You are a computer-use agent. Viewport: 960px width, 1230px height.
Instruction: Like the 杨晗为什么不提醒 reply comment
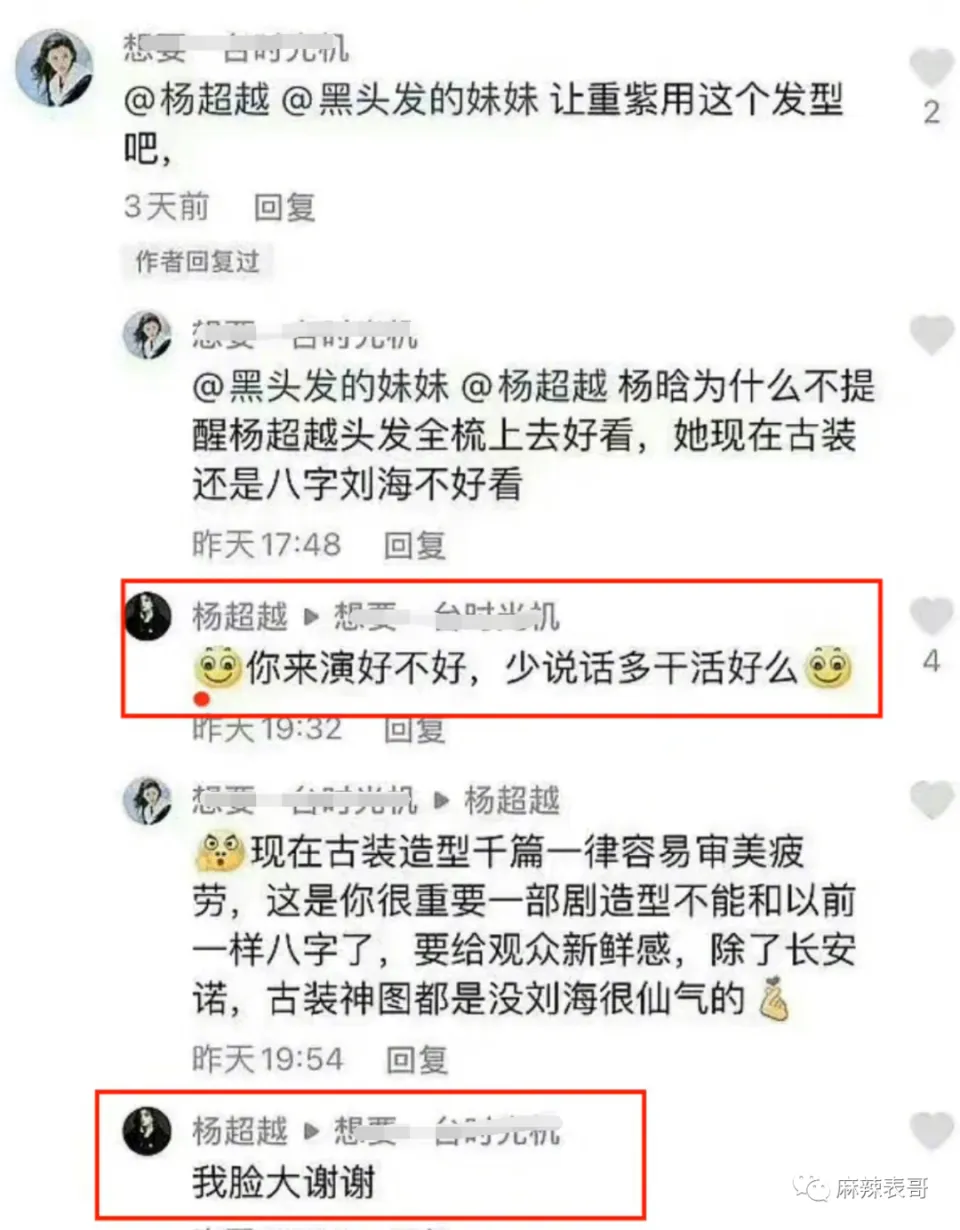[x=932, y=334]
